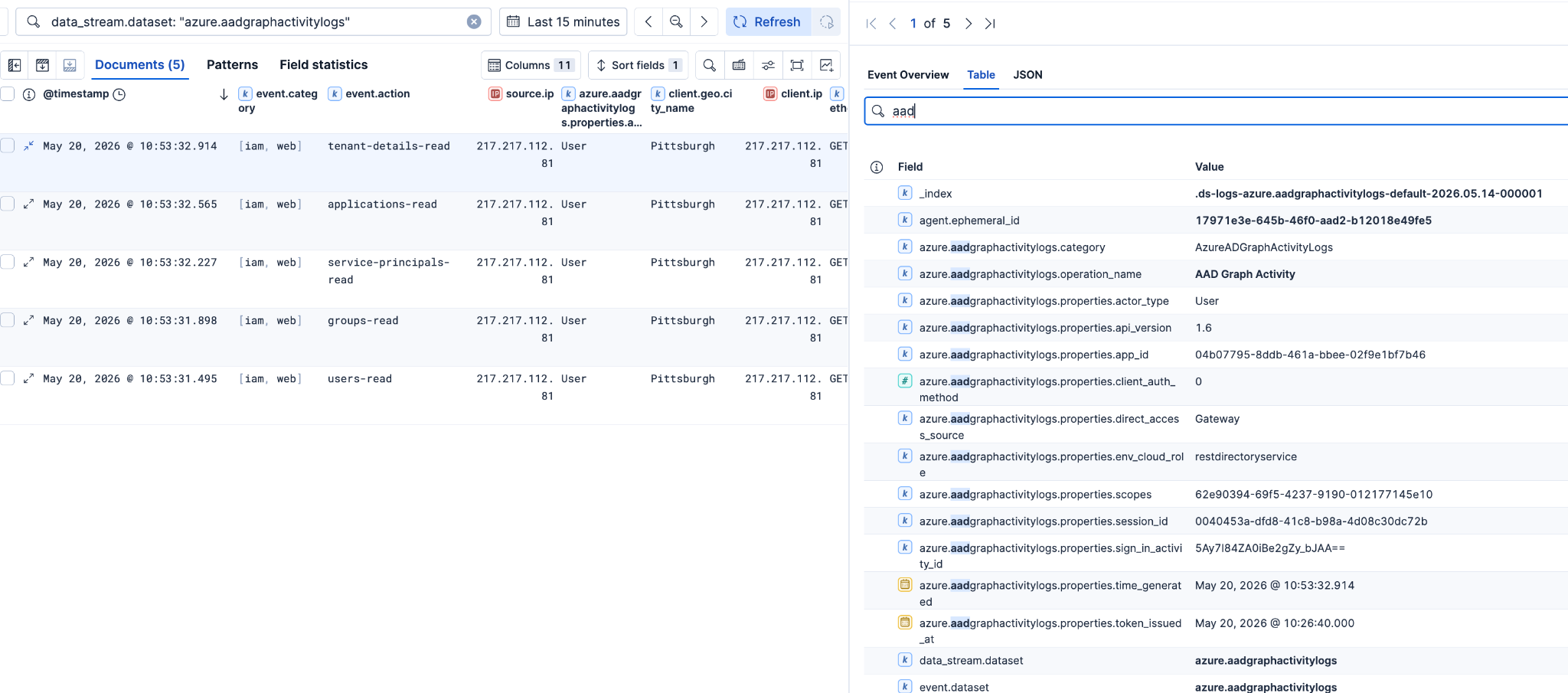Toggle the field list sidebar icon
The width and height of the screenshot is (1568, 693).
coord(15,65)
